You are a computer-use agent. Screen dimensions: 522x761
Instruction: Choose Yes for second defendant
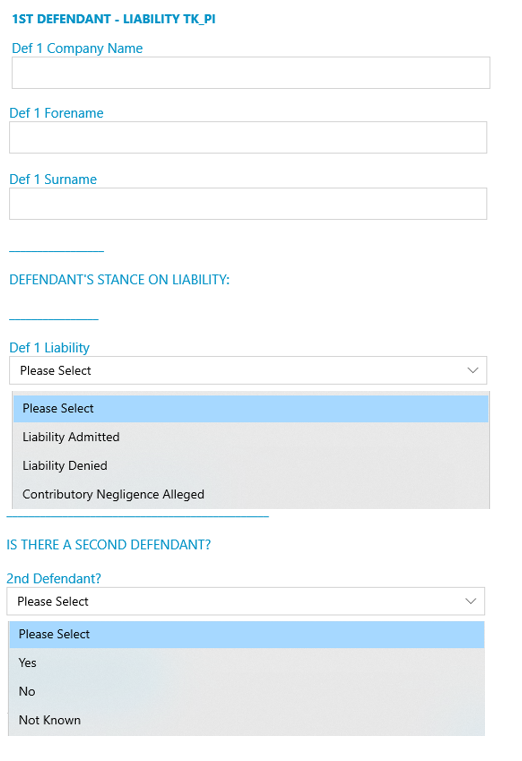[x=247, y=663]
